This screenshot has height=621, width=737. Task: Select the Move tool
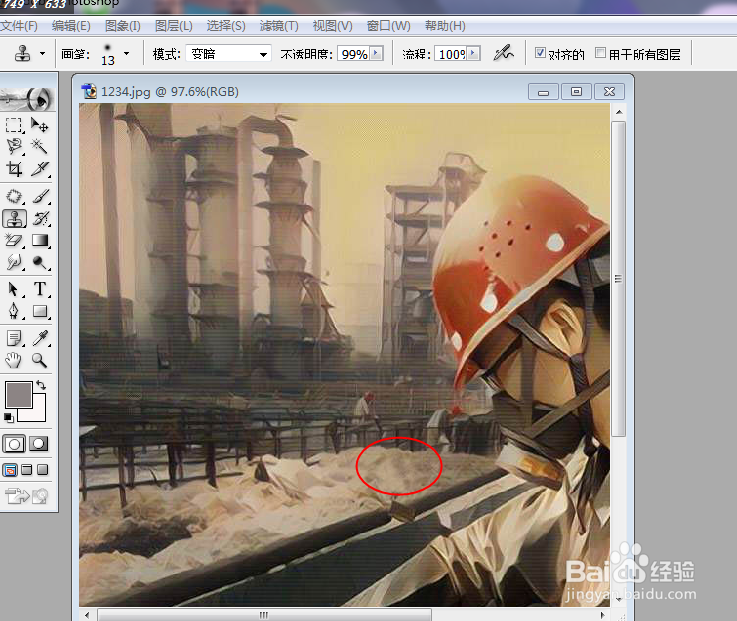tap(40, 125)
